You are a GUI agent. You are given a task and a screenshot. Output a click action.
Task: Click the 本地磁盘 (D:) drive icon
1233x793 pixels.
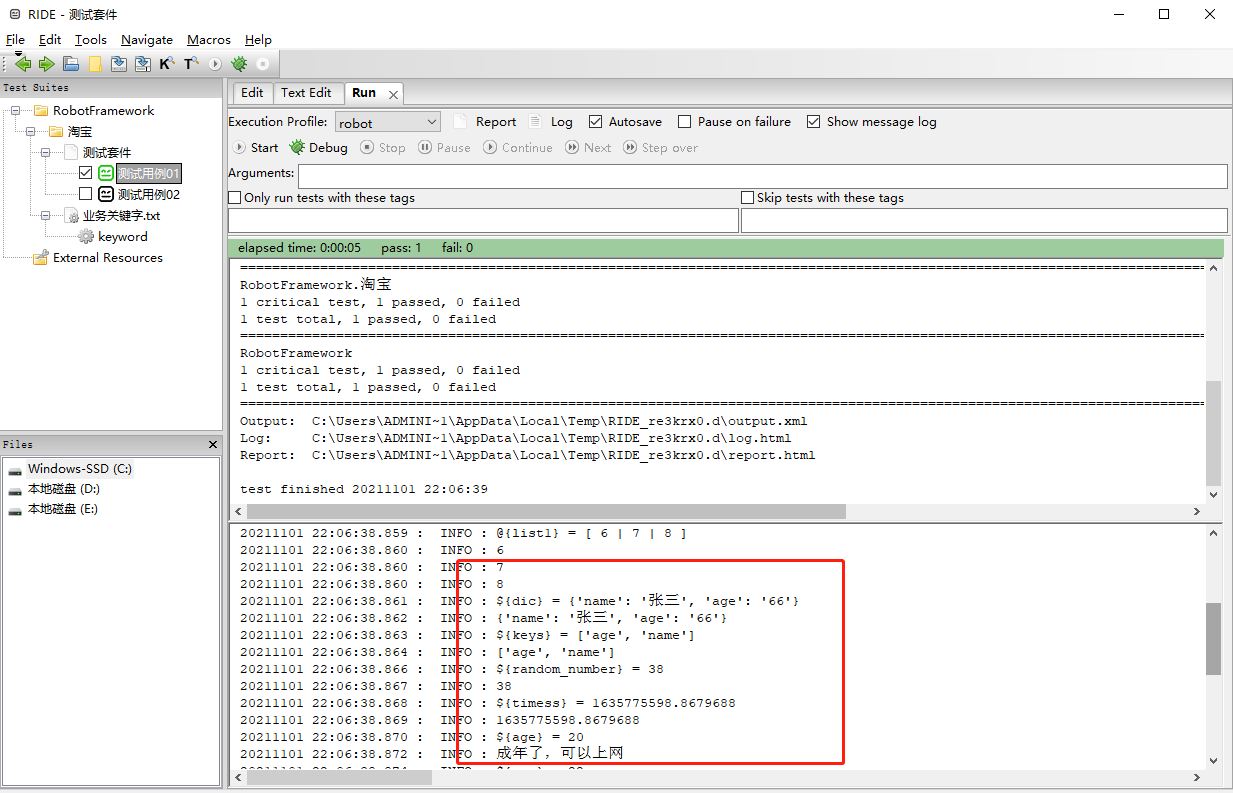15,490
